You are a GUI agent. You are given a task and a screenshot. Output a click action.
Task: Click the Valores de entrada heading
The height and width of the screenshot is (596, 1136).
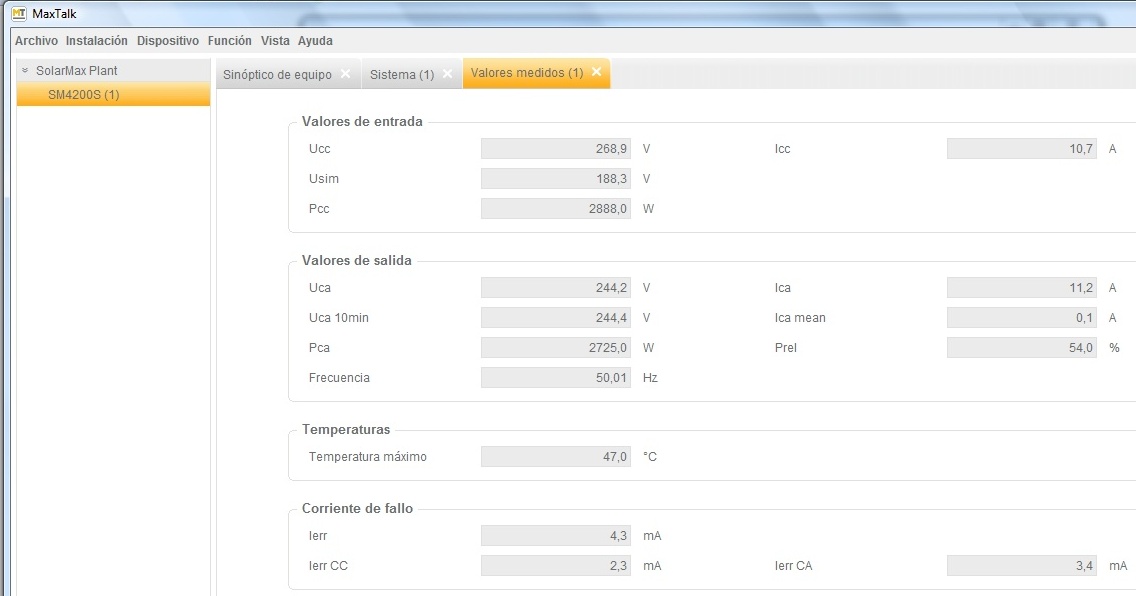pos(362,121)
